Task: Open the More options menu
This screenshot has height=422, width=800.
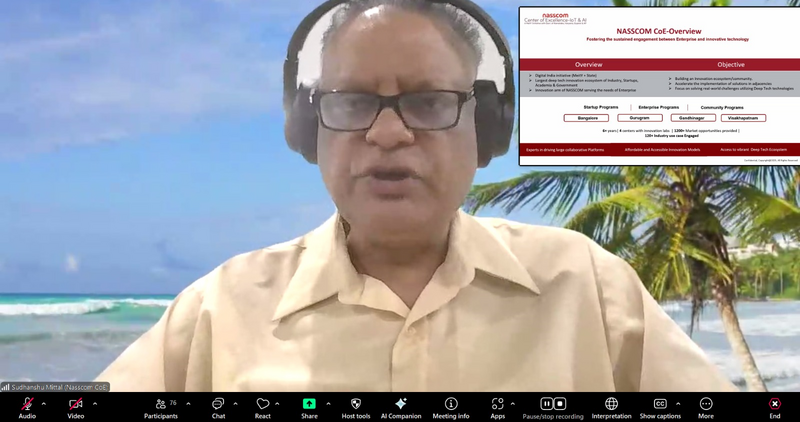Action: tap(706, 406)
